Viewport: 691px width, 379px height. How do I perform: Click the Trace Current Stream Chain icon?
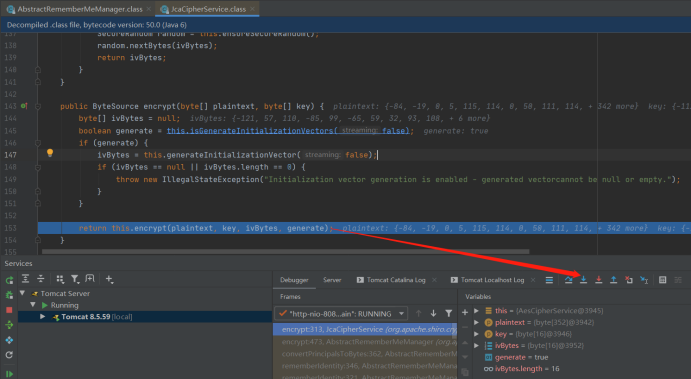point(678,280)
